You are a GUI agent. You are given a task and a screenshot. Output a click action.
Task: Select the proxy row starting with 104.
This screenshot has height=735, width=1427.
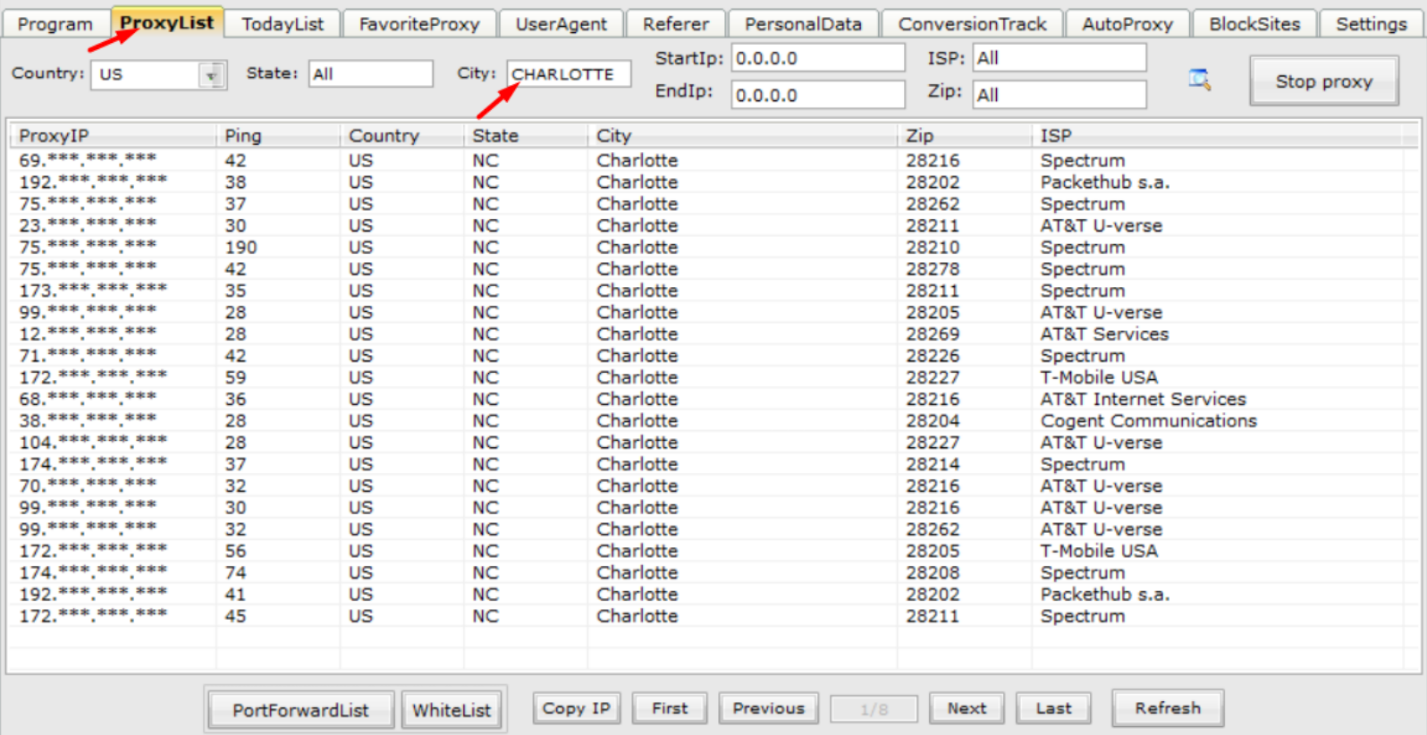713,442
